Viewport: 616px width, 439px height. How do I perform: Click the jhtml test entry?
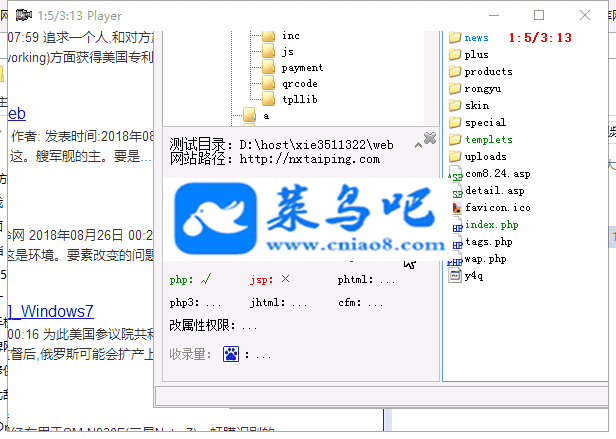[x=279, y=303]
